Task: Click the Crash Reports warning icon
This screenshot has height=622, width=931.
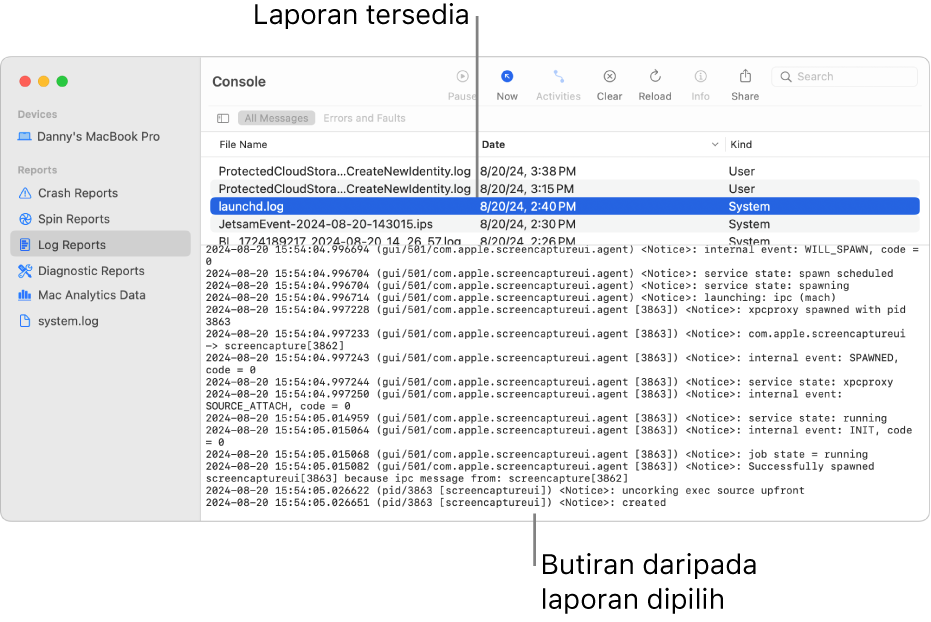Action: click(25, 193)
